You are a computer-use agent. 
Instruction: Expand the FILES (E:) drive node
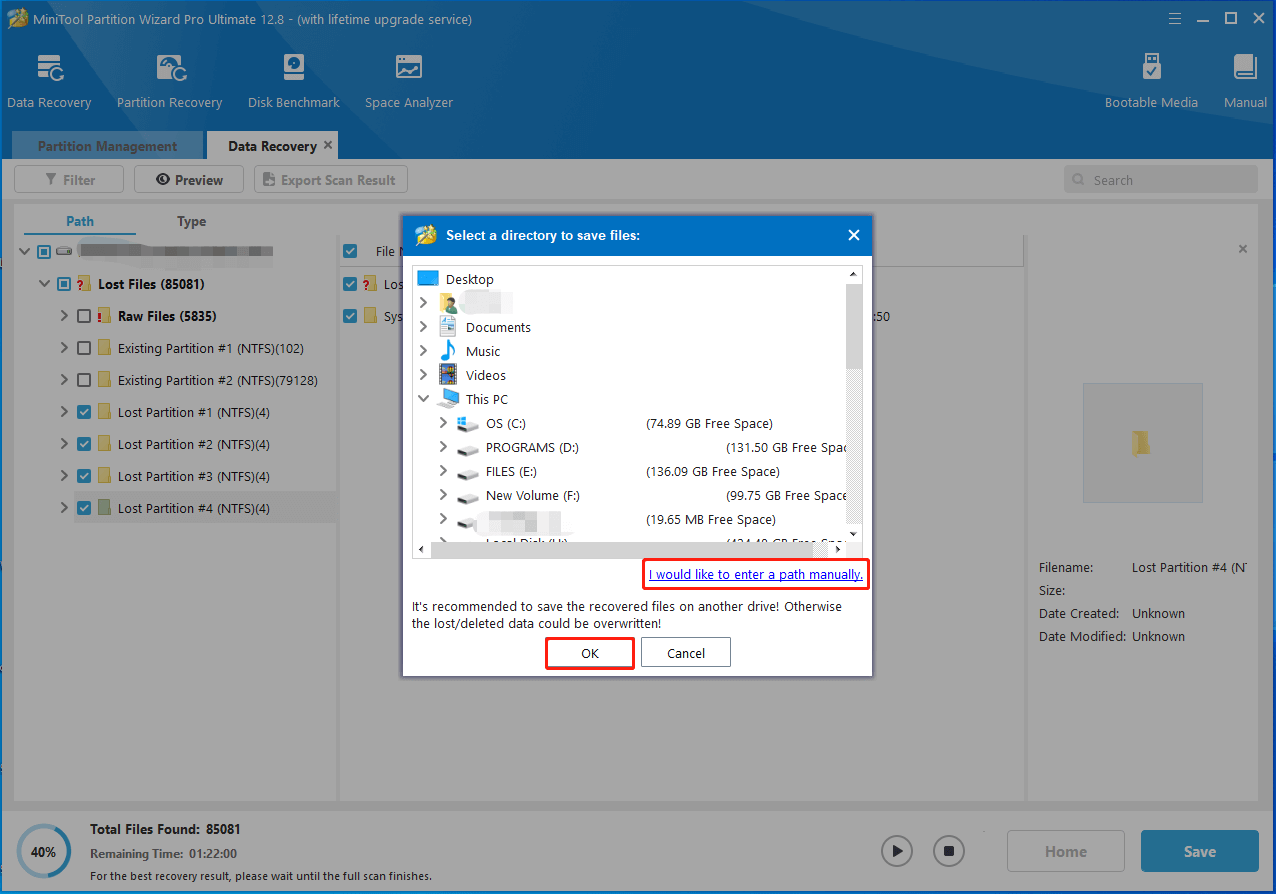point(443,471)
